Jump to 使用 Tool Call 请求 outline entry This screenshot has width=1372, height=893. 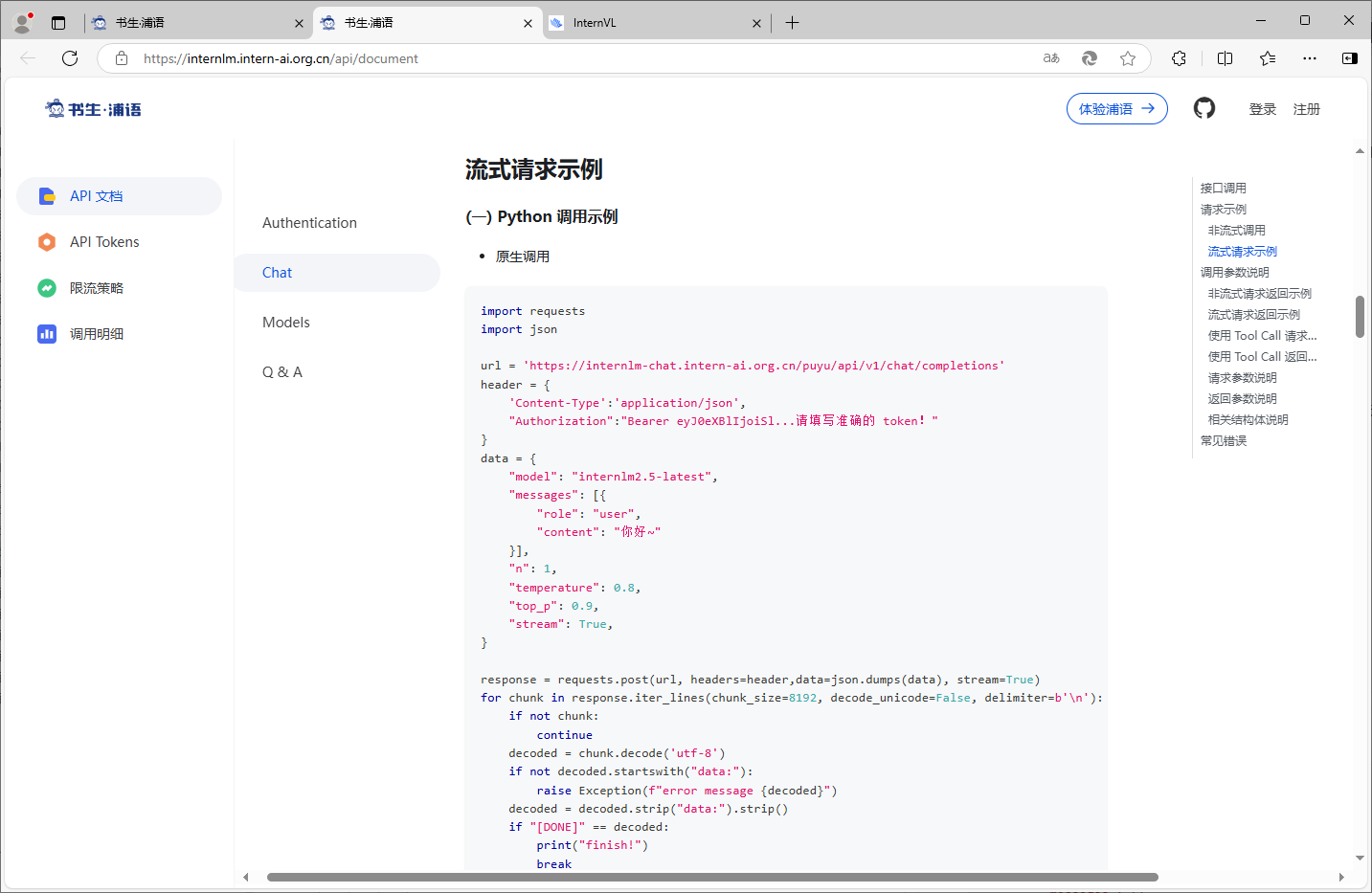click(x=1263, y=336)
